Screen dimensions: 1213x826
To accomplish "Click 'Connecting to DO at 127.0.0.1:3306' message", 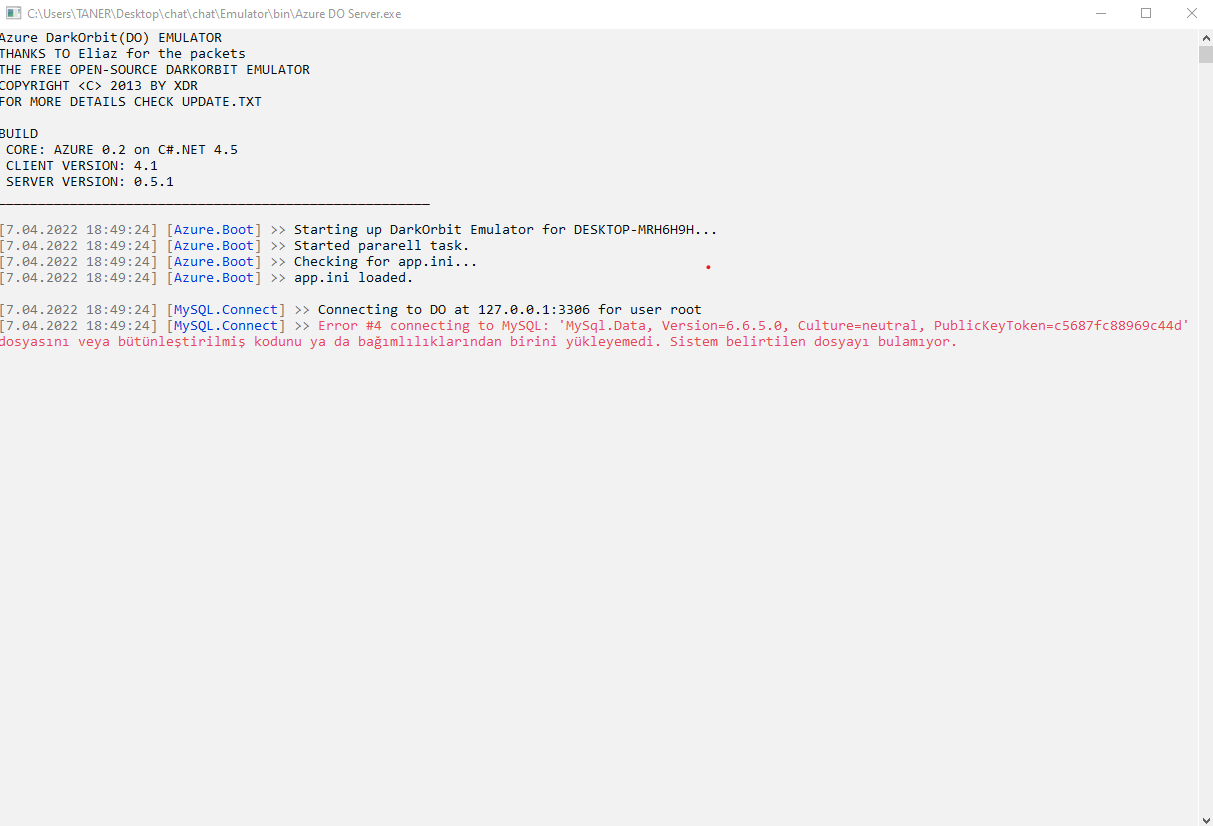I will (510, 310).
